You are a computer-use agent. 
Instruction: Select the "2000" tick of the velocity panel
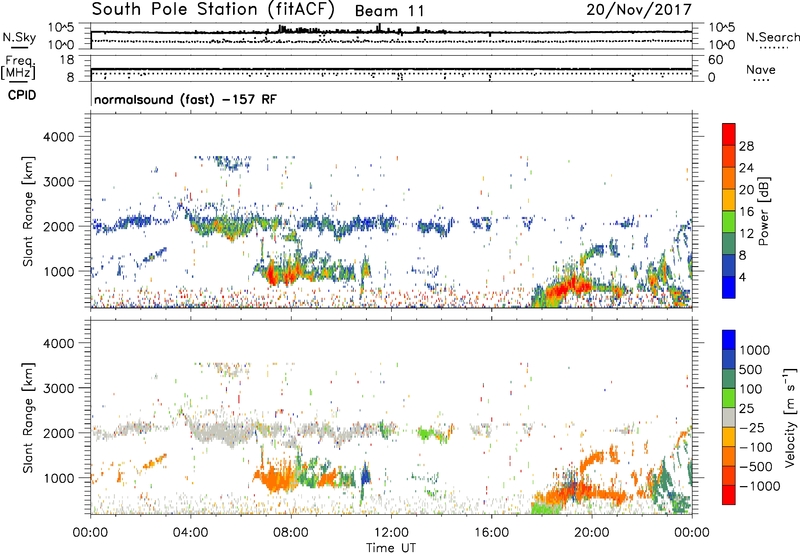pos(58,433)
